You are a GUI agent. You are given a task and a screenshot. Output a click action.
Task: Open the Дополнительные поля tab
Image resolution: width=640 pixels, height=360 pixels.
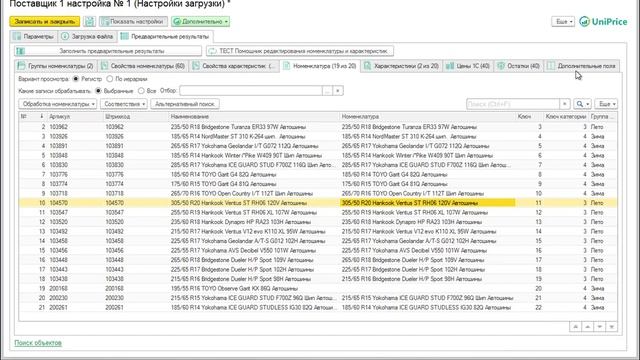(x=582, y=66)
